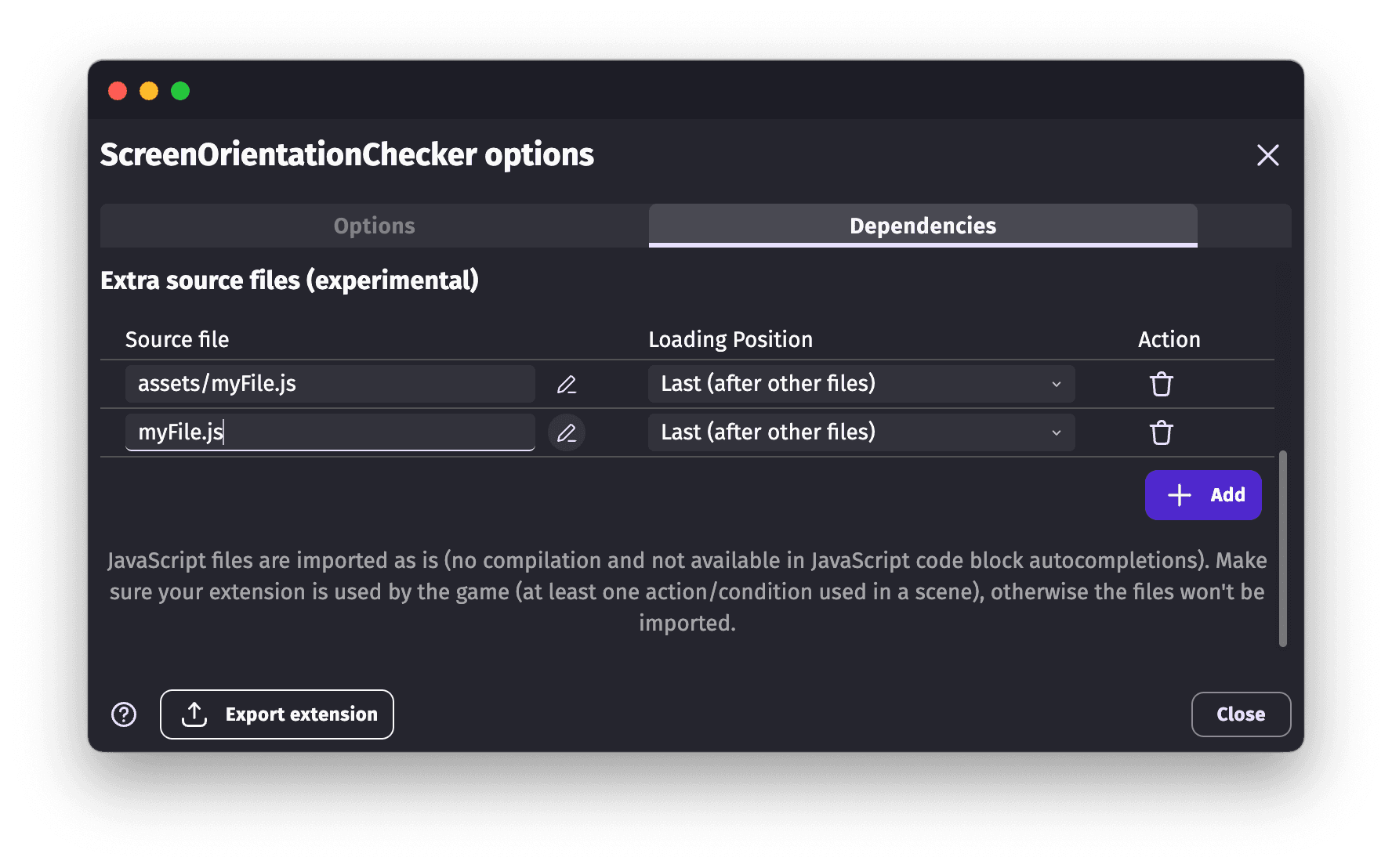1392x868 pixels.
Task: Click the upload icon beside Export extension
Action: 194,714
